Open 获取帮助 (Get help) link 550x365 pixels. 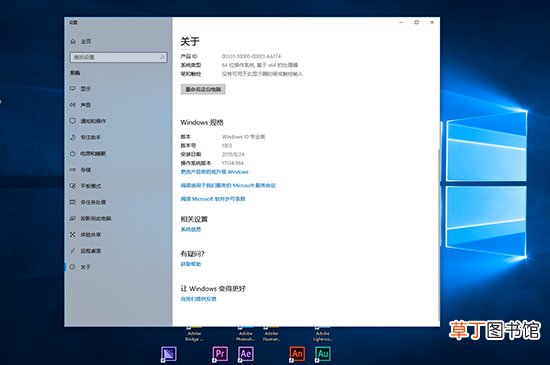pyautogui.click(x=191, y=264)
